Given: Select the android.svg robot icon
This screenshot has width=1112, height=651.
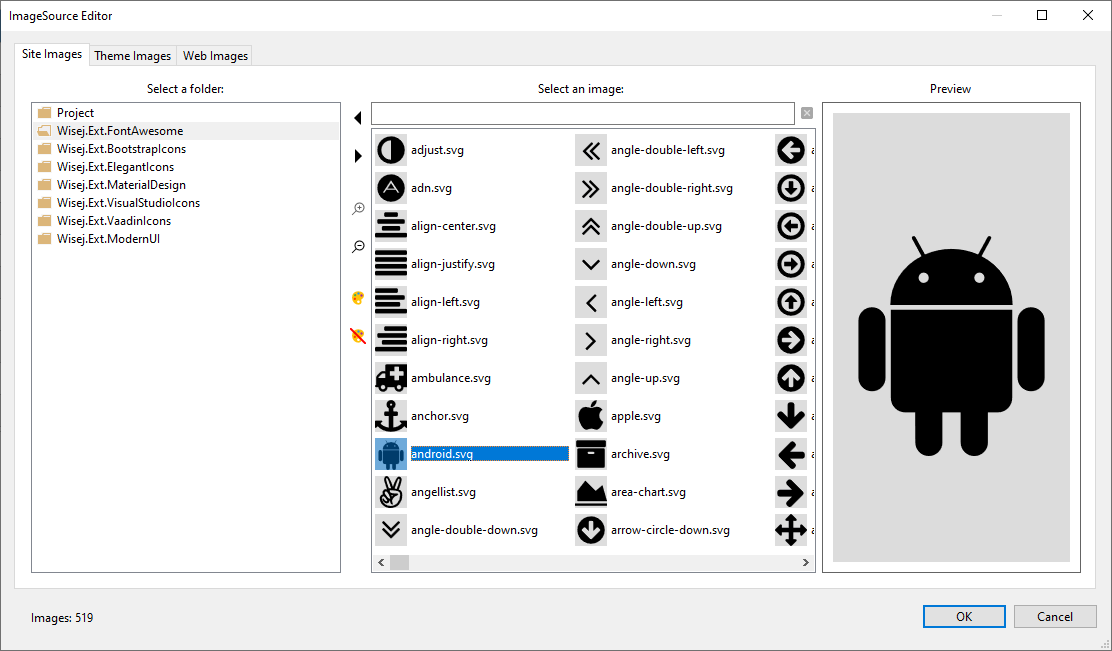Looking at the screenshot, I should (x=391, y=454).
